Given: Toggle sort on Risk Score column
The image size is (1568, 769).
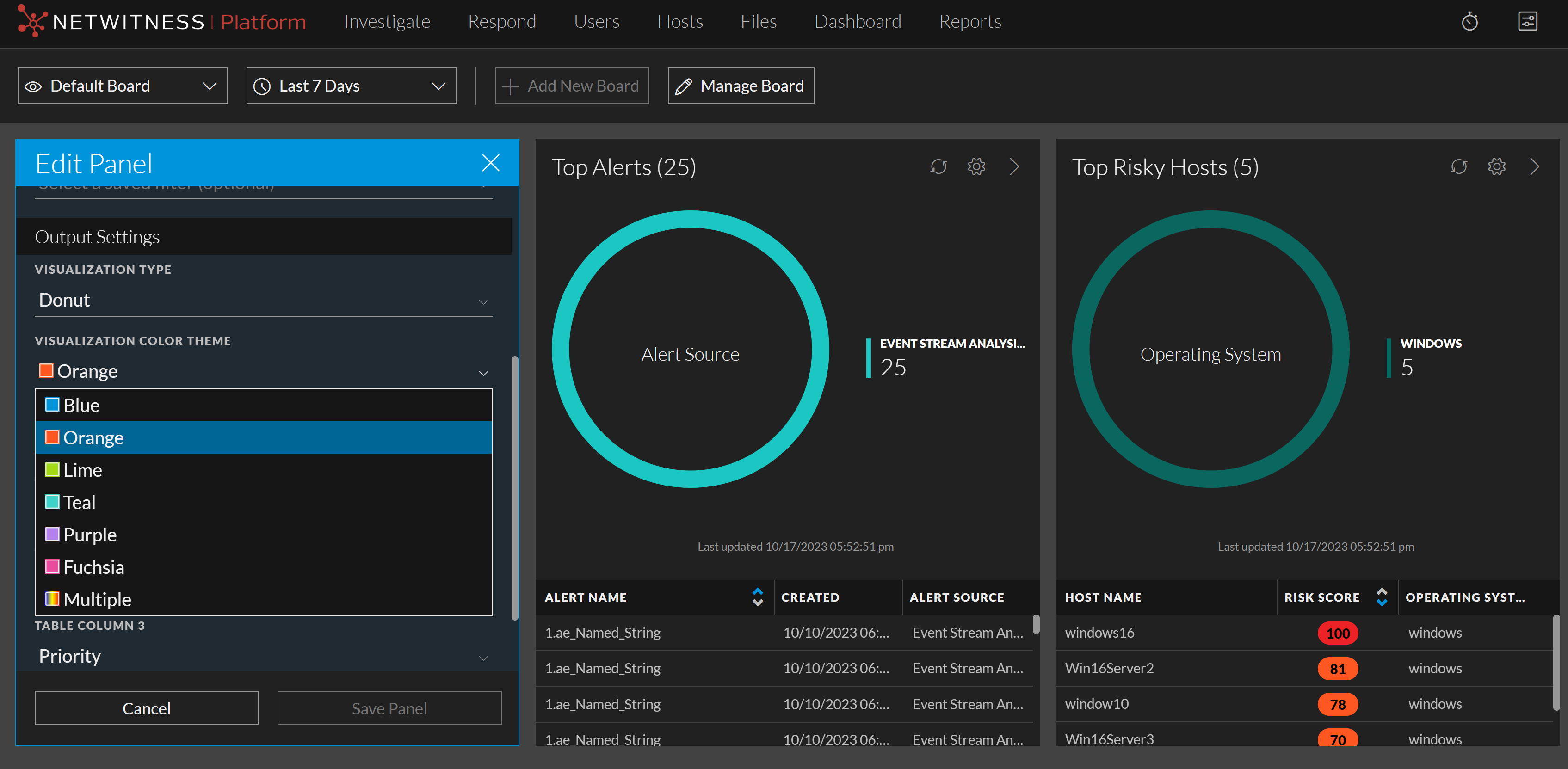Looking at the screenshot, I should pyautogui.click(x=1382, y=597).
